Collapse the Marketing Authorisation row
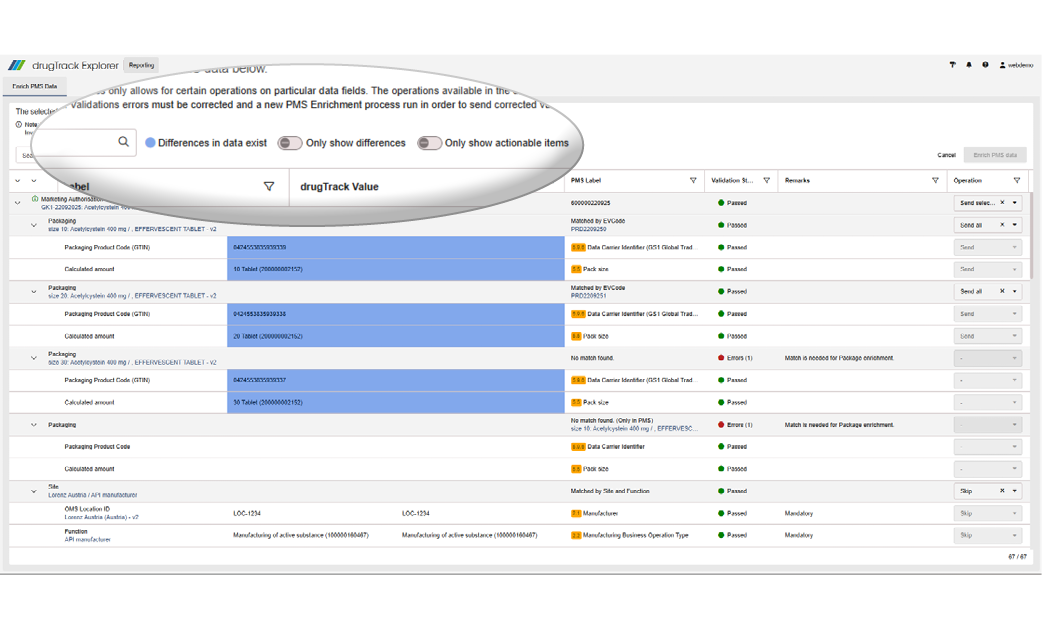Image resolution: width=1042 pixels, height=625 pixels. pos(18,203)
